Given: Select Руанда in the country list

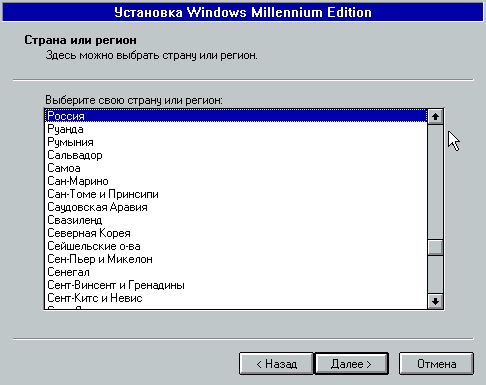Looking at the screenshot, I should 236,129.
